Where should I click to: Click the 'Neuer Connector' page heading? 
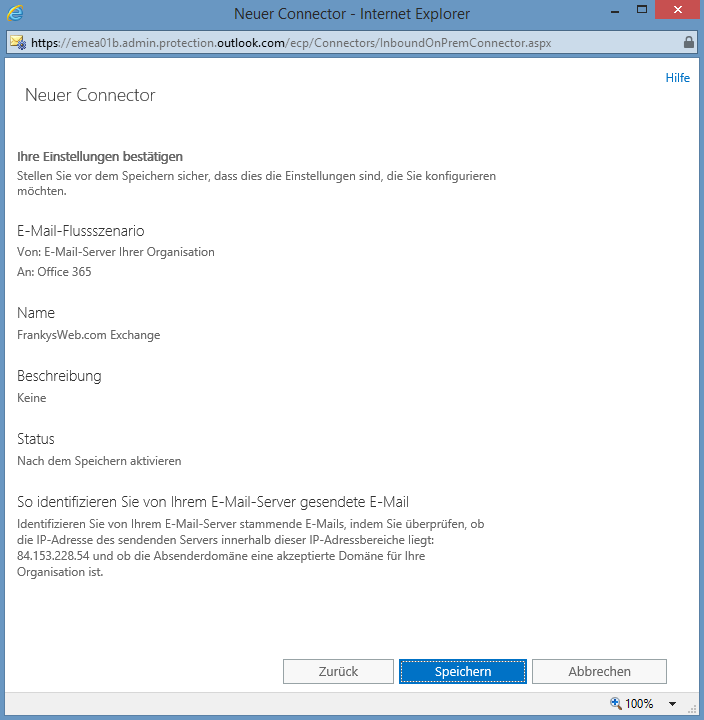[x=90, y=96]
